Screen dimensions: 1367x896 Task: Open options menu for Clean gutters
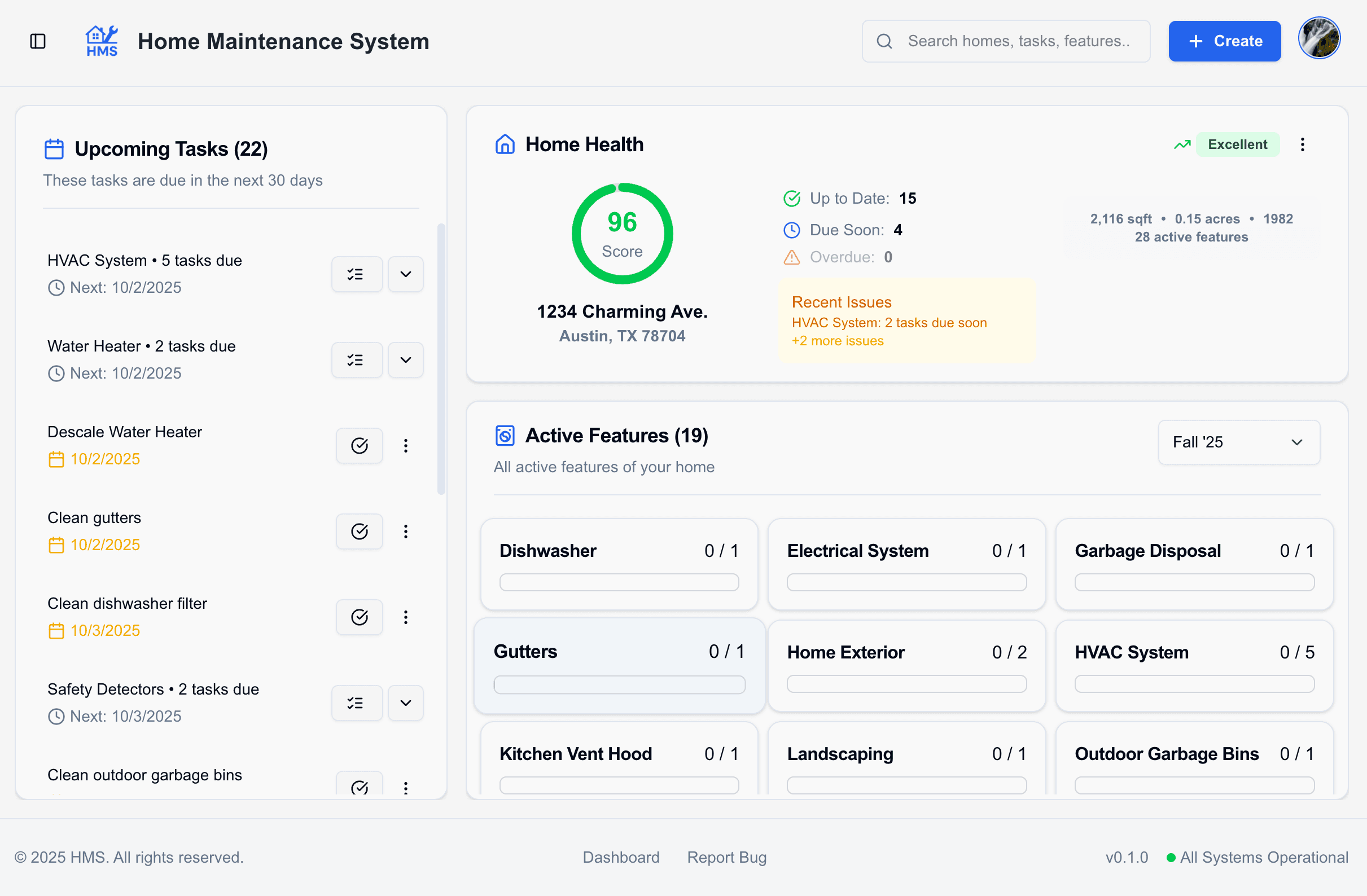point(406,532)
